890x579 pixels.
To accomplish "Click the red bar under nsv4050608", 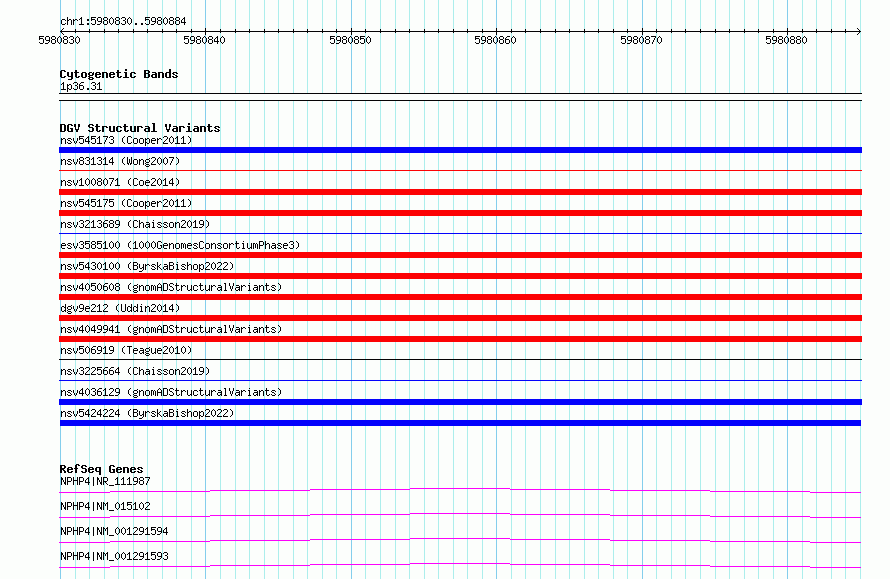I will pyautogui.click(x=460, y=297).
